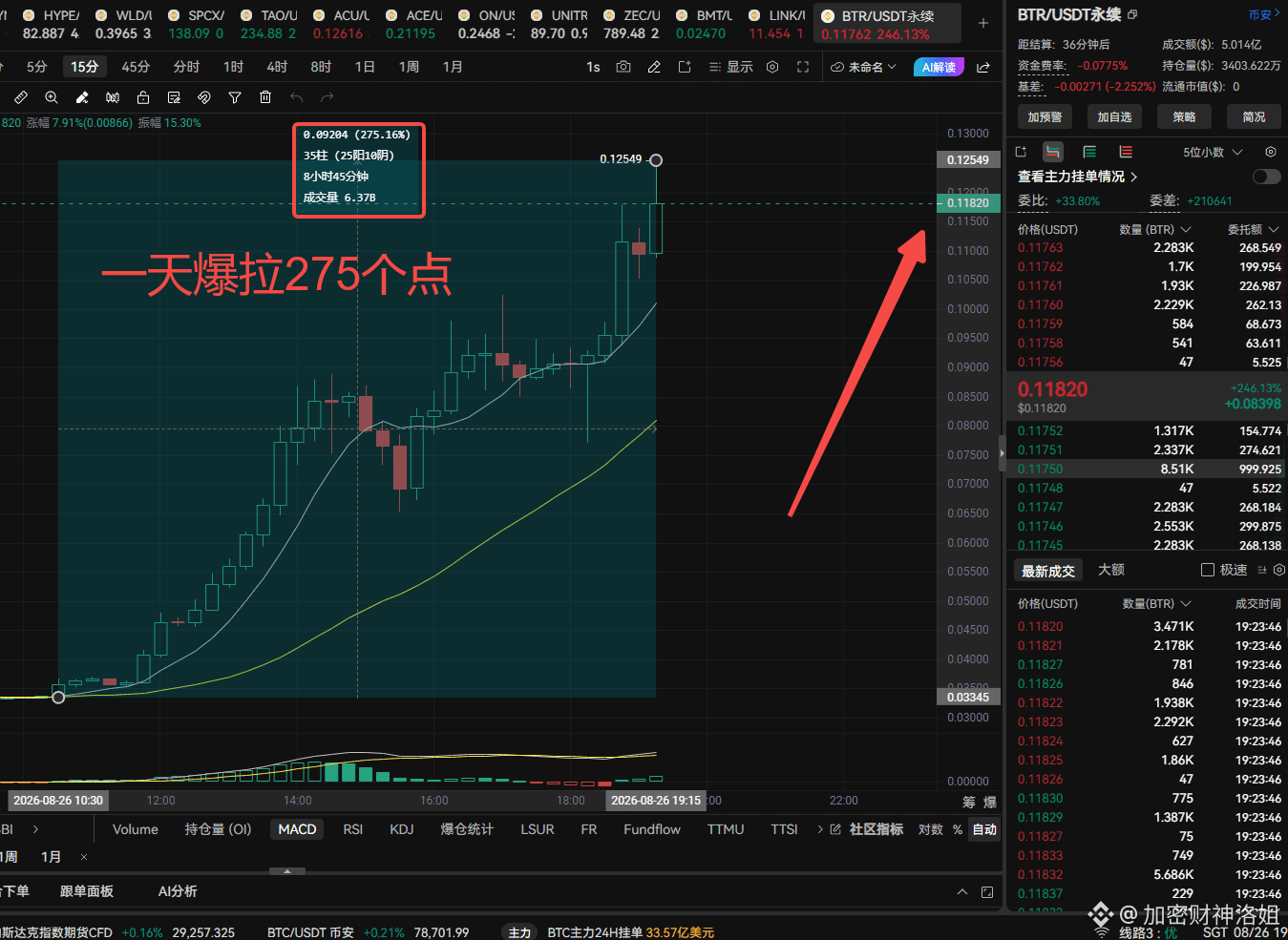Collapse the bottom panel chevron
The height and width of the screenshot is (940, 1288).
pos(961,891)
